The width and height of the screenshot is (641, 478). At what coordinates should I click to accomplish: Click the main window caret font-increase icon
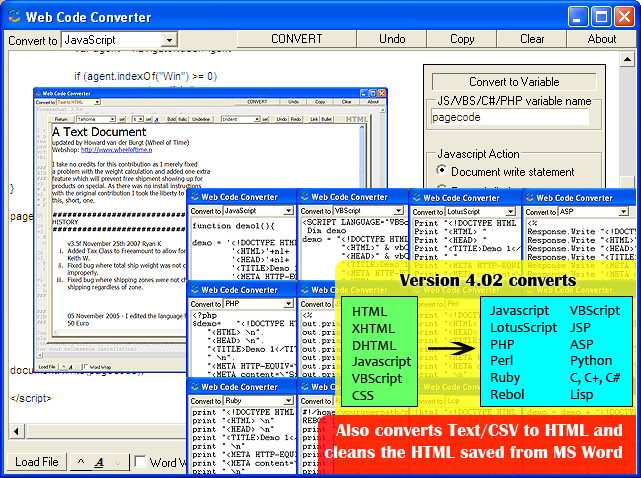[x=81, y=462]
